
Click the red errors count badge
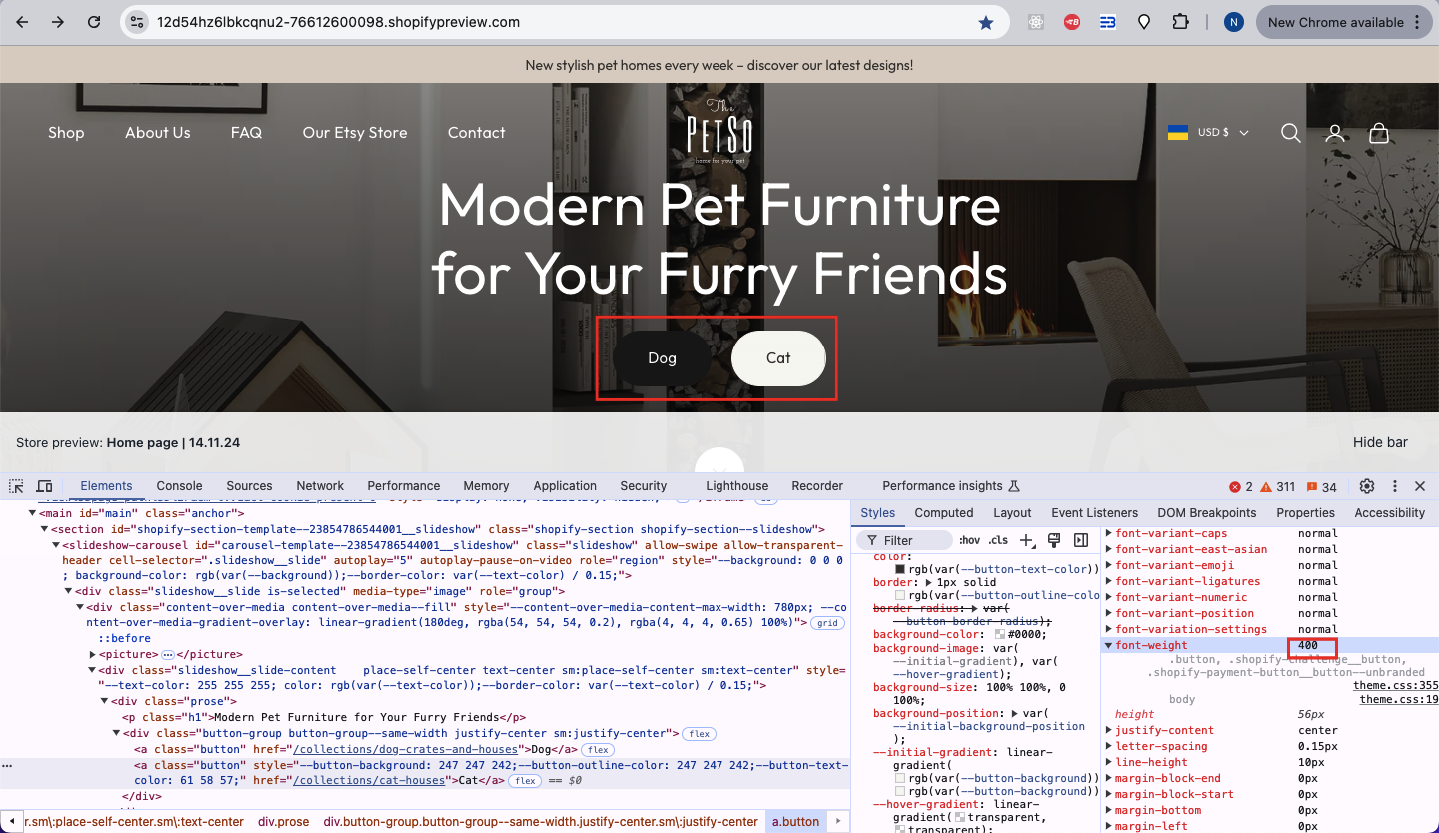[1241, 487]
